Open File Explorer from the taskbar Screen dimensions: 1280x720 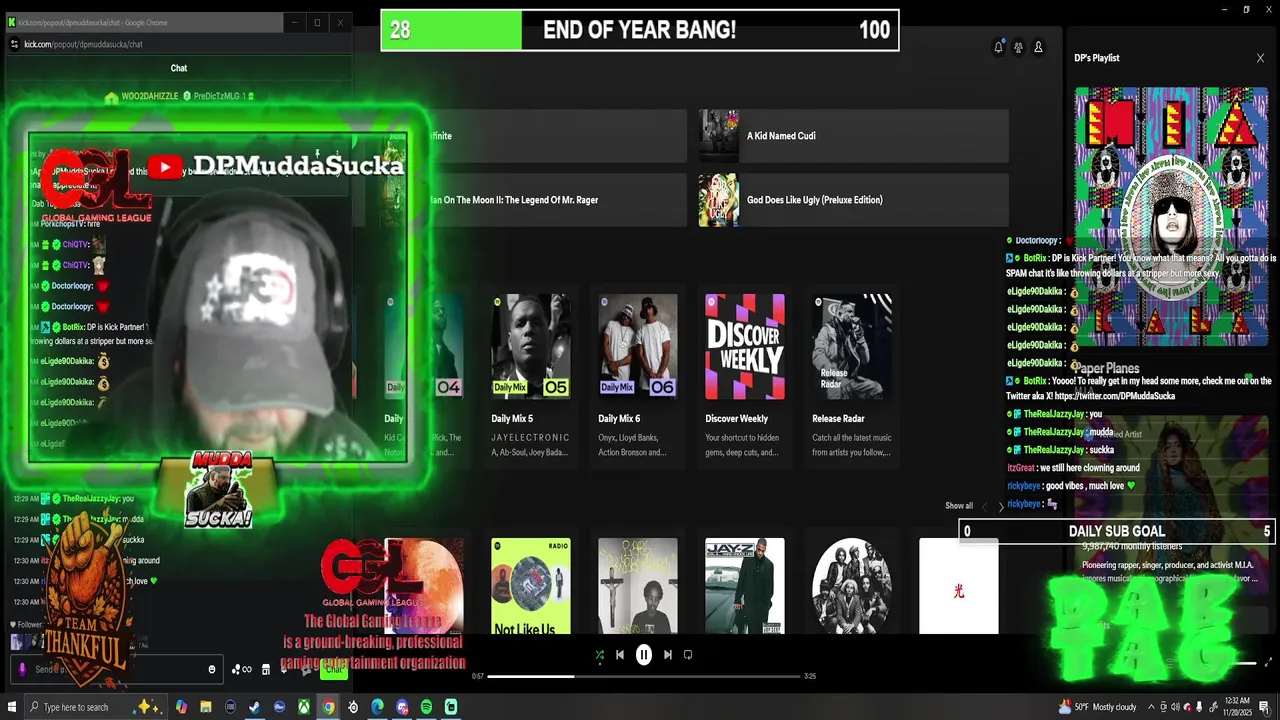[205, 707]
